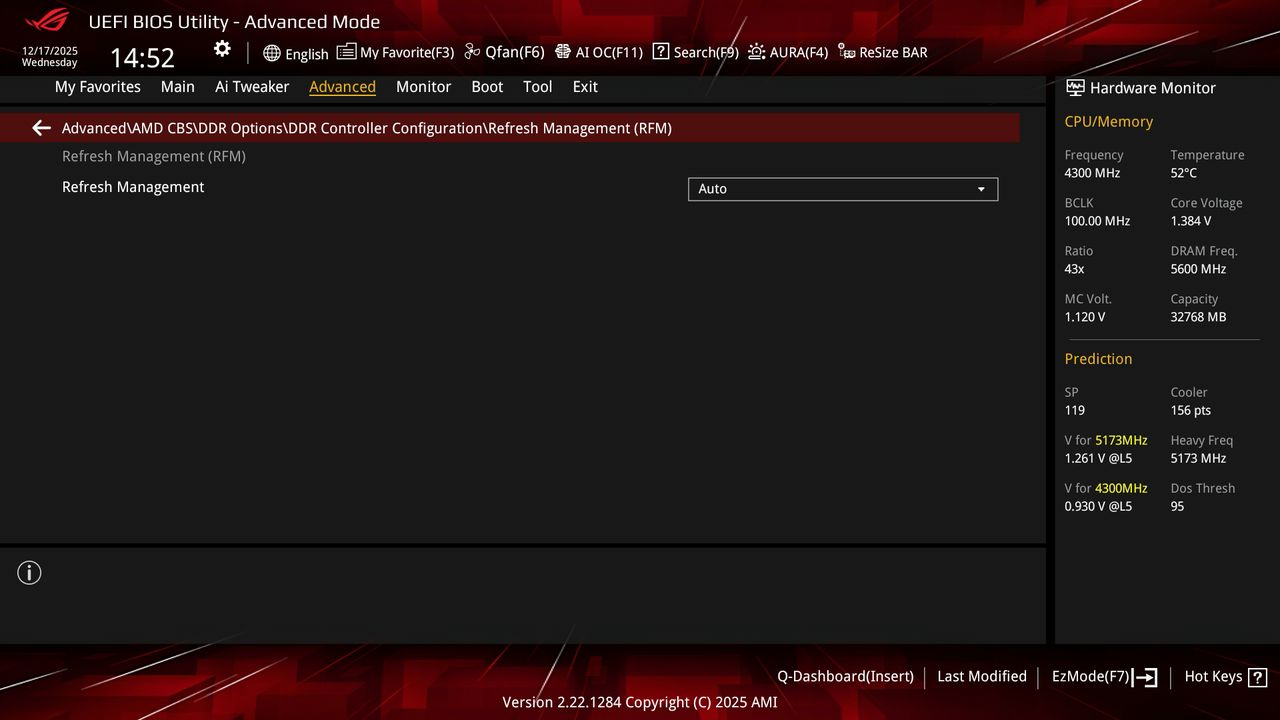Viewport: 1280px width, 720px height.
Task: Open the Hot Keys help dropdown
Action: click(1226, 676)
